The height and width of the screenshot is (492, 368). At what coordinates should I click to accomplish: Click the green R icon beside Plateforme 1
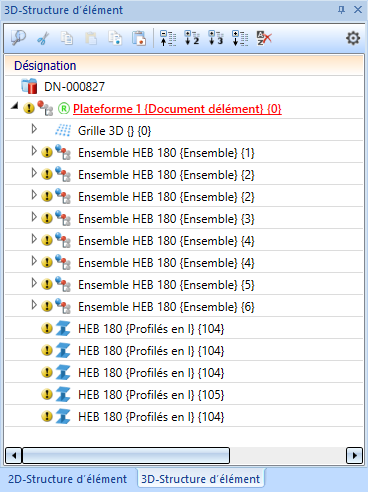64,108
